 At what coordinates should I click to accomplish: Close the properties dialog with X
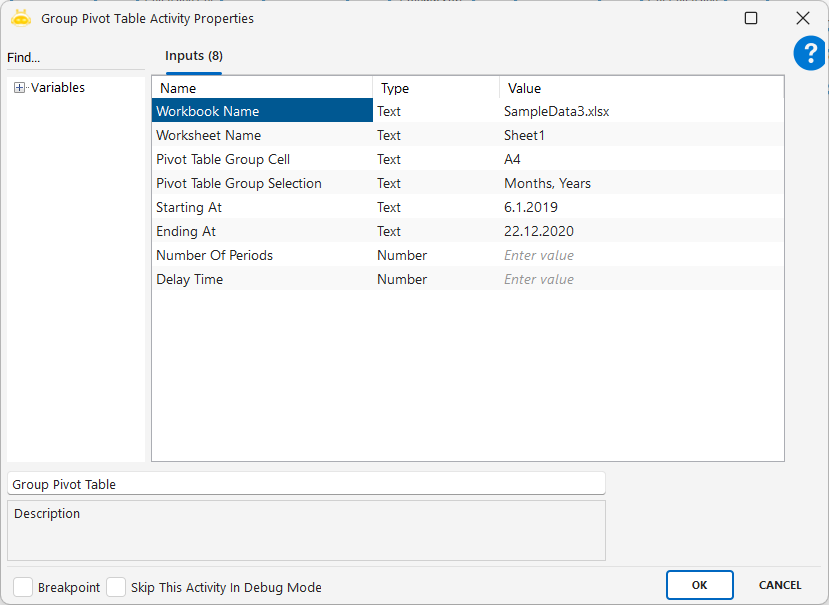[x=802, y=18]
